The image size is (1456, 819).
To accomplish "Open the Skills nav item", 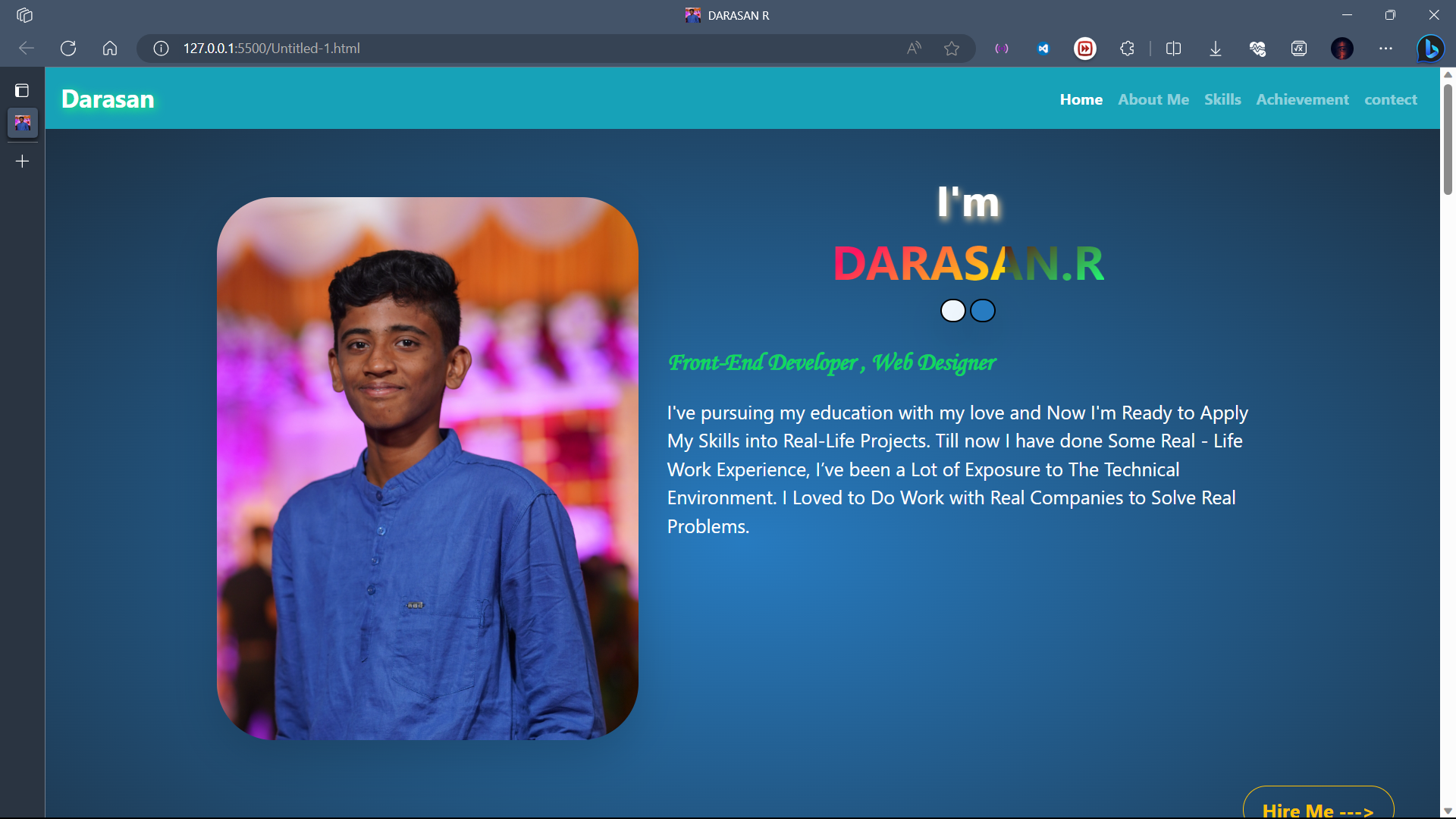I will (1222, 99).
